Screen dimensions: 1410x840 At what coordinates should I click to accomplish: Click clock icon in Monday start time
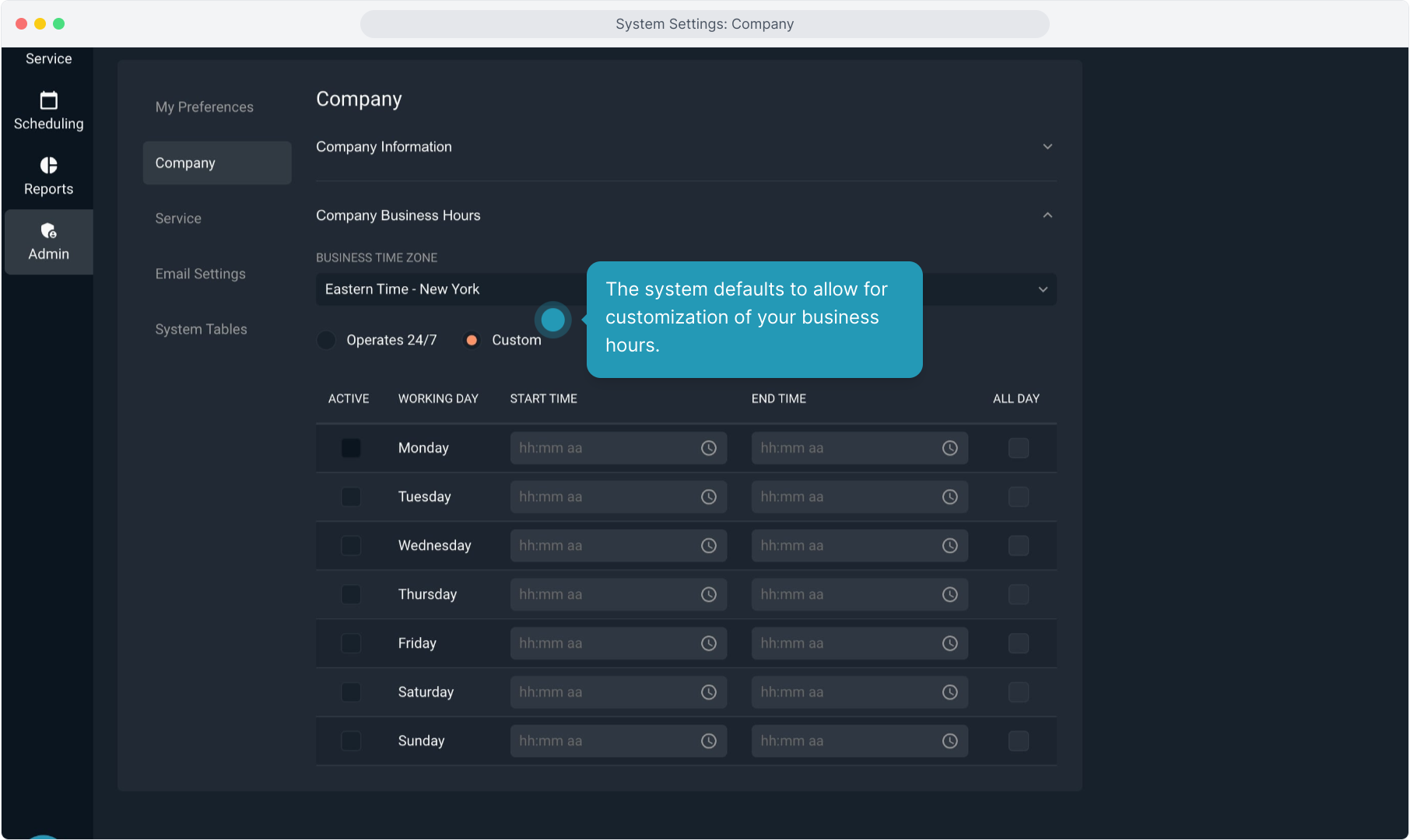pyautogui.click(x=708, y=448)
